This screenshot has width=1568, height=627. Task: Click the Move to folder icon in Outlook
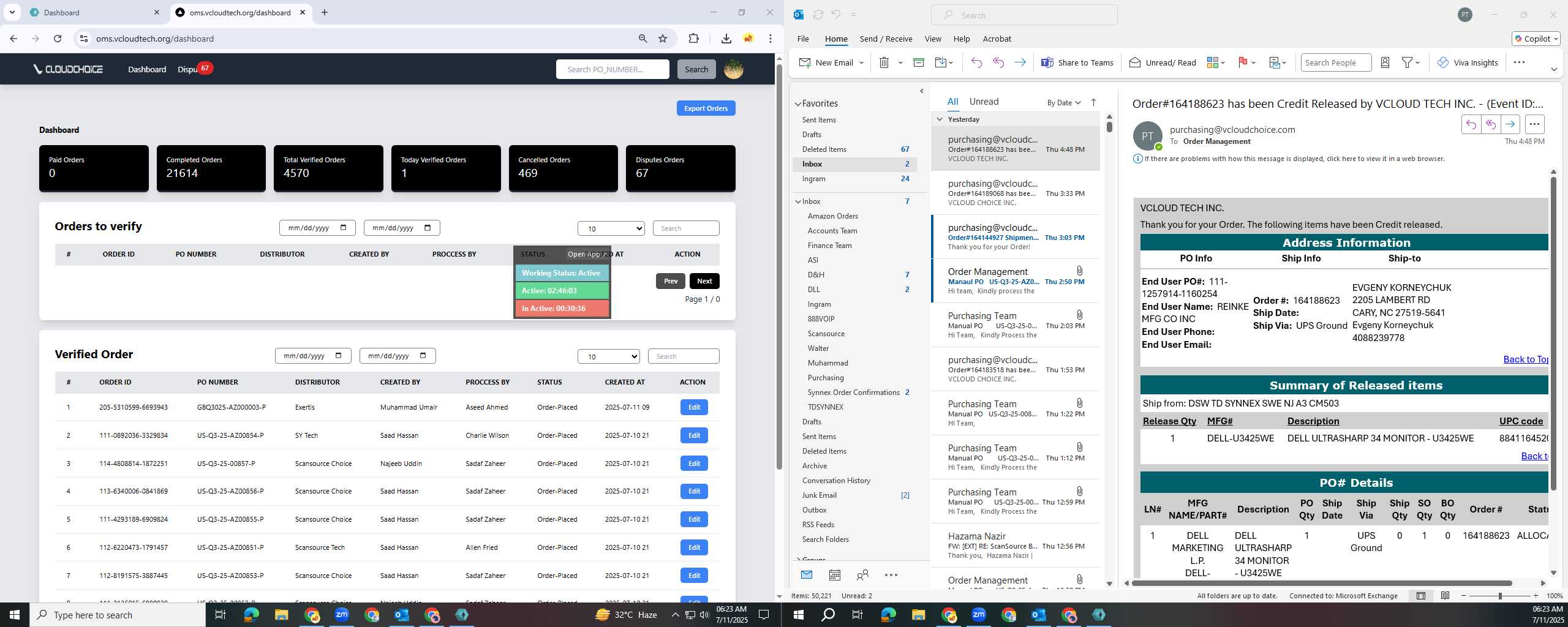tap(941, 62)
